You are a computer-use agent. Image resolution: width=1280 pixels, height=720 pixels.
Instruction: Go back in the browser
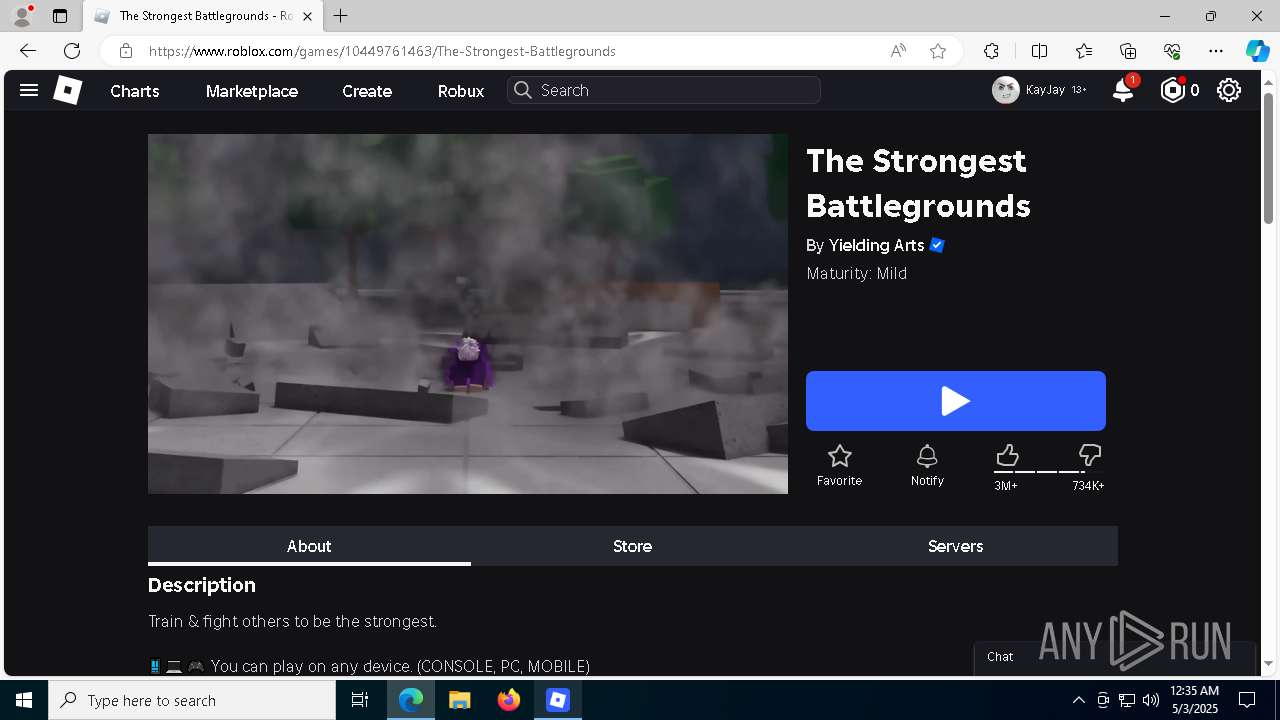(x=28, y=51)
